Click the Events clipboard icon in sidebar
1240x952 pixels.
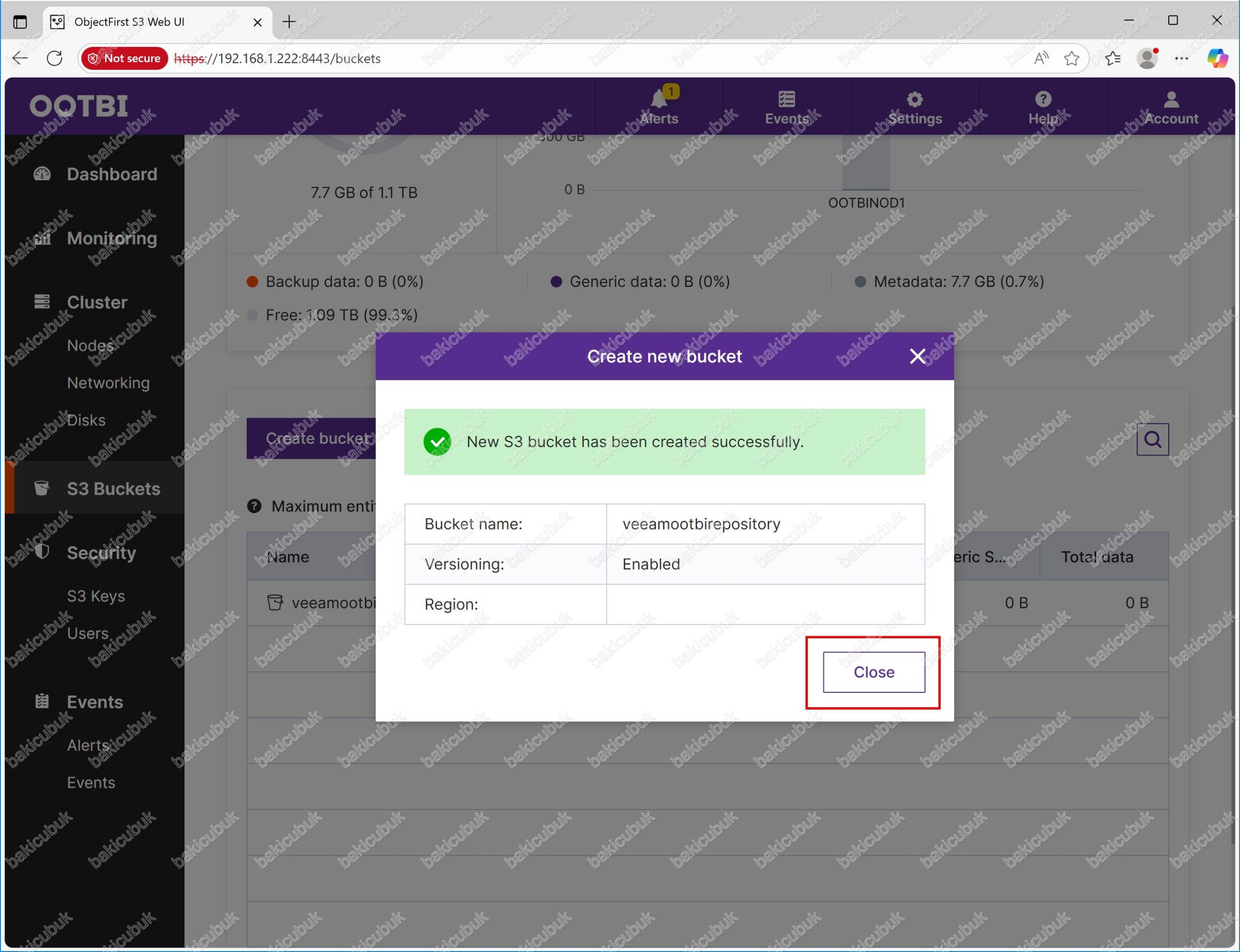tap(42, 702)
